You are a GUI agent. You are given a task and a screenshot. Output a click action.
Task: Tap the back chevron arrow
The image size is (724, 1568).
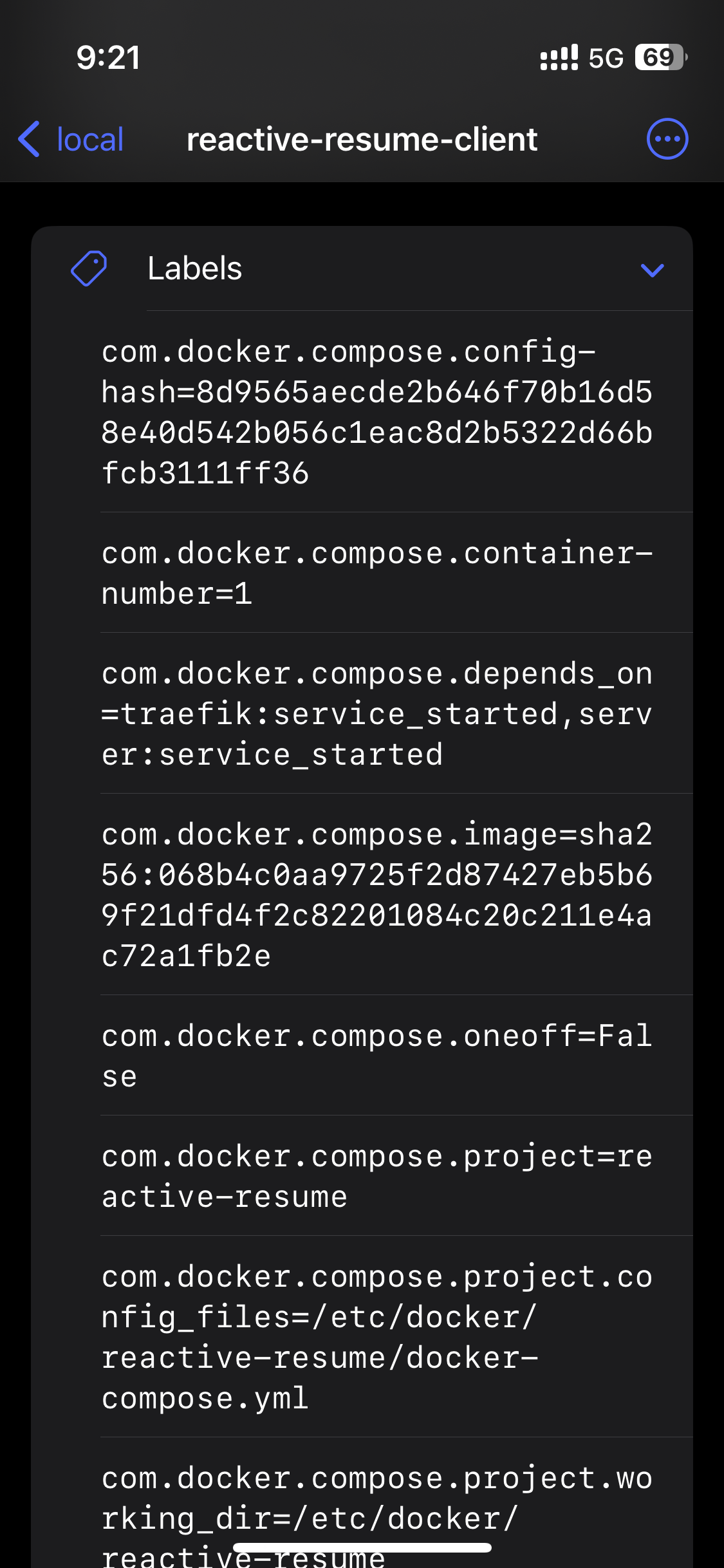pyautogui.click(x=29, y=138)
